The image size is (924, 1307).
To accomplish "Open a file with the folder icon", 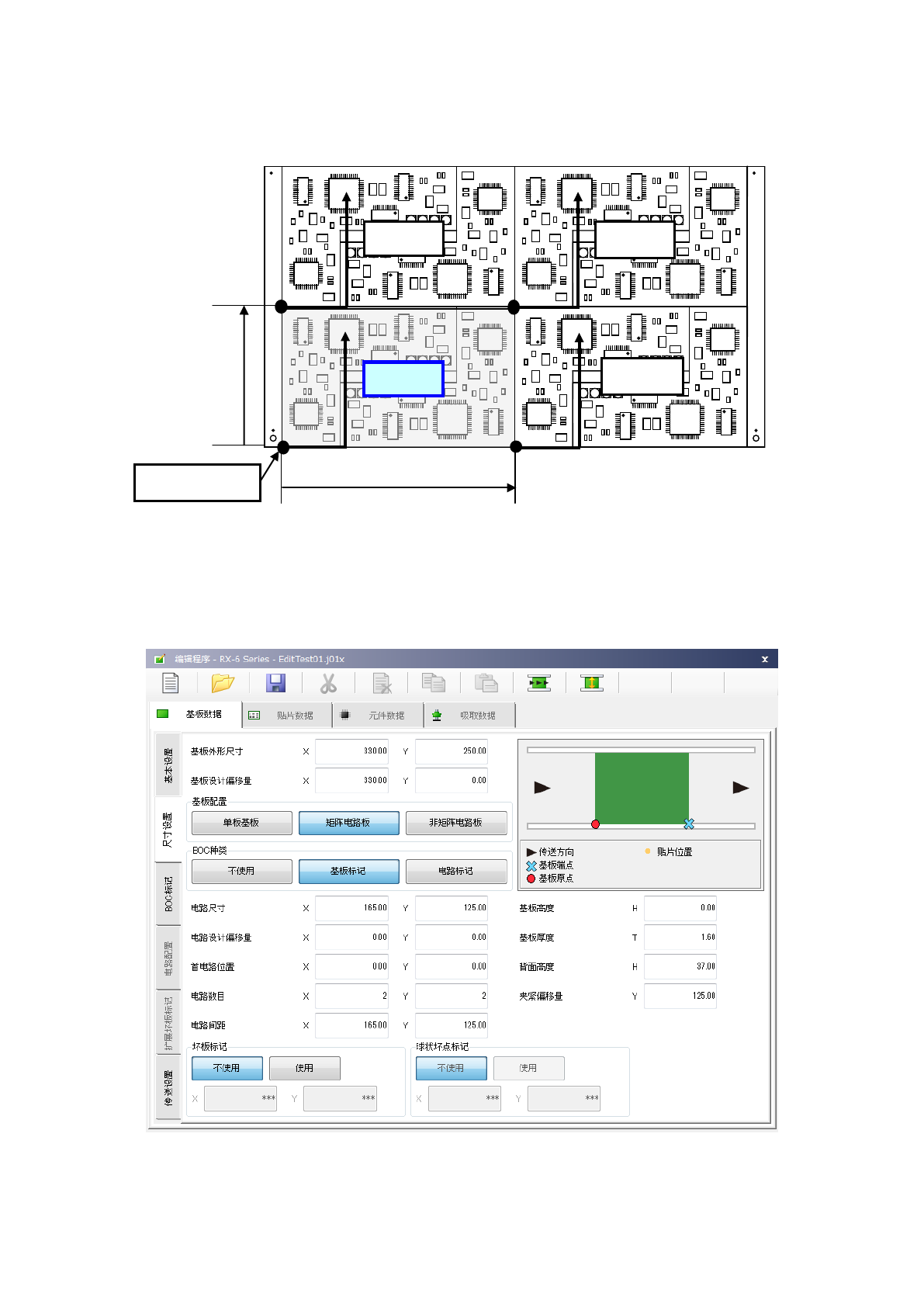I will point(223,683).
